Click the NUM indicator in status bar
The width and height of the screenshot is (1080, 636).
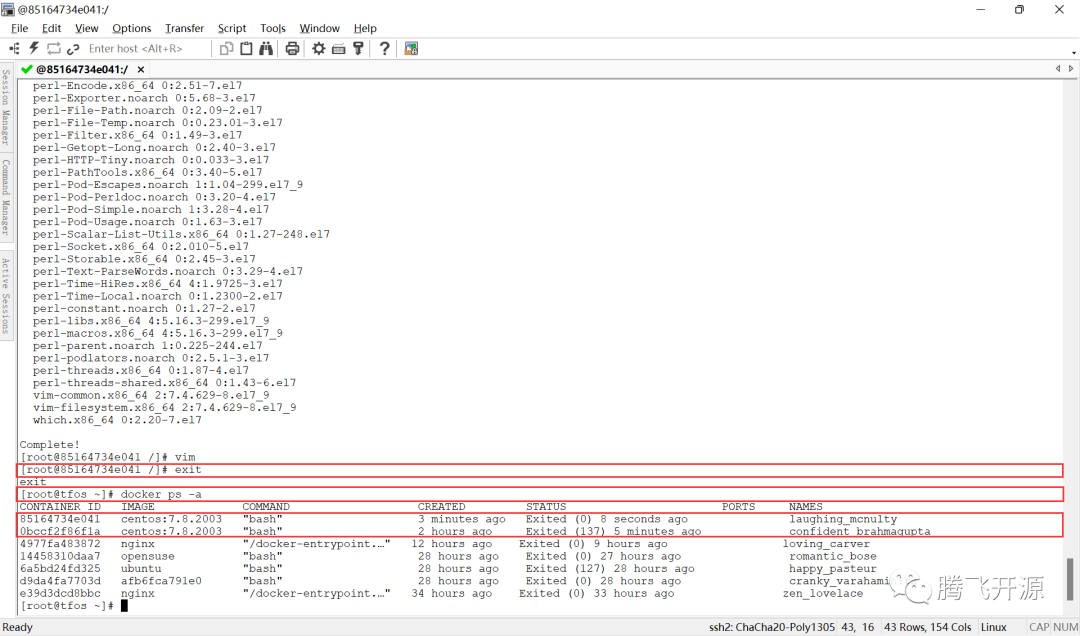tap(1066, 627)
